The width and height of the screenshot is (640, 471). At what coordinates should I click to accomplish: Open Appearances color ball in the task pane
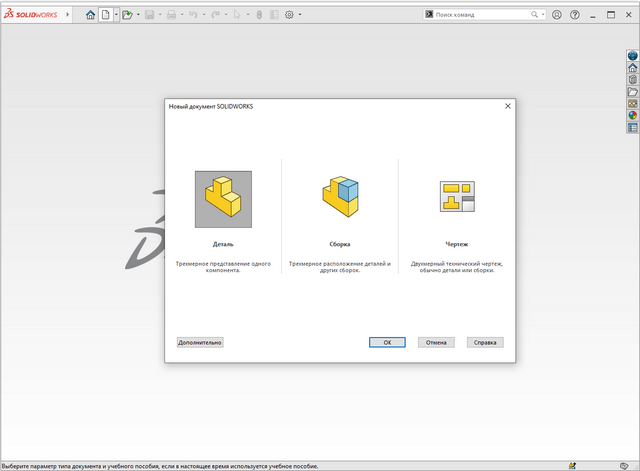(632, 115)
